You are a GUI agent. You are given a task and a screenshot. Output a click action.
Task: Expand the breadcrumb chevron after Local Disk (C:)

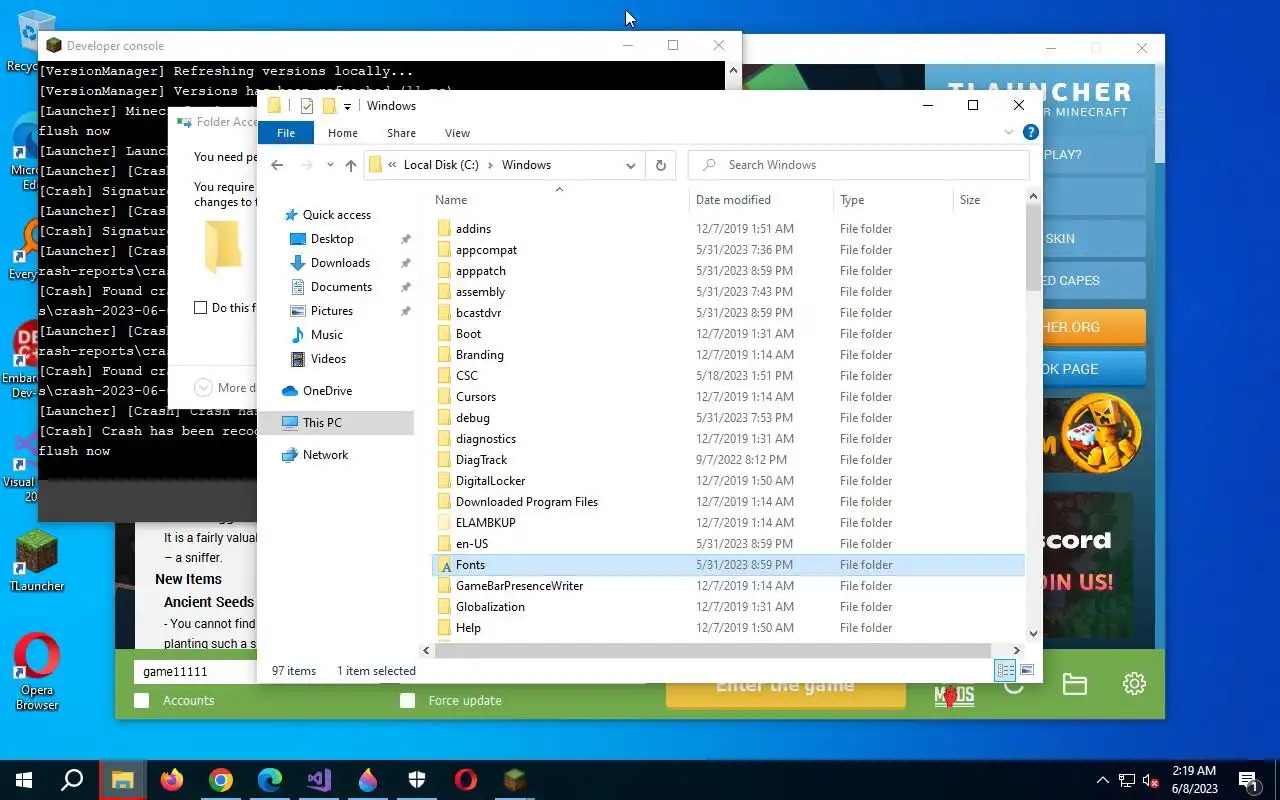(x=491, y=165)
